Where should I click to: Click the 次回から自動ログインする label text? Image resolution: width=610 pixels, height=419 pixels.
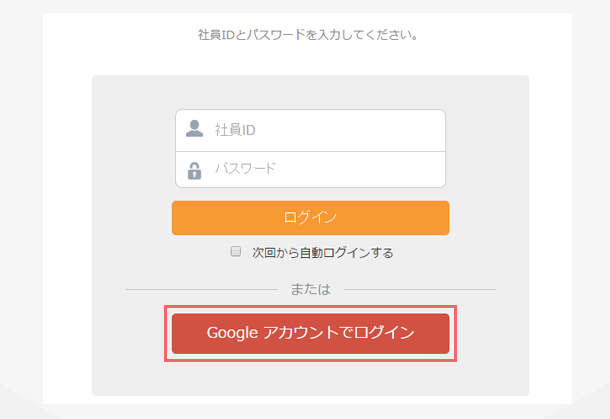[323, 253]
